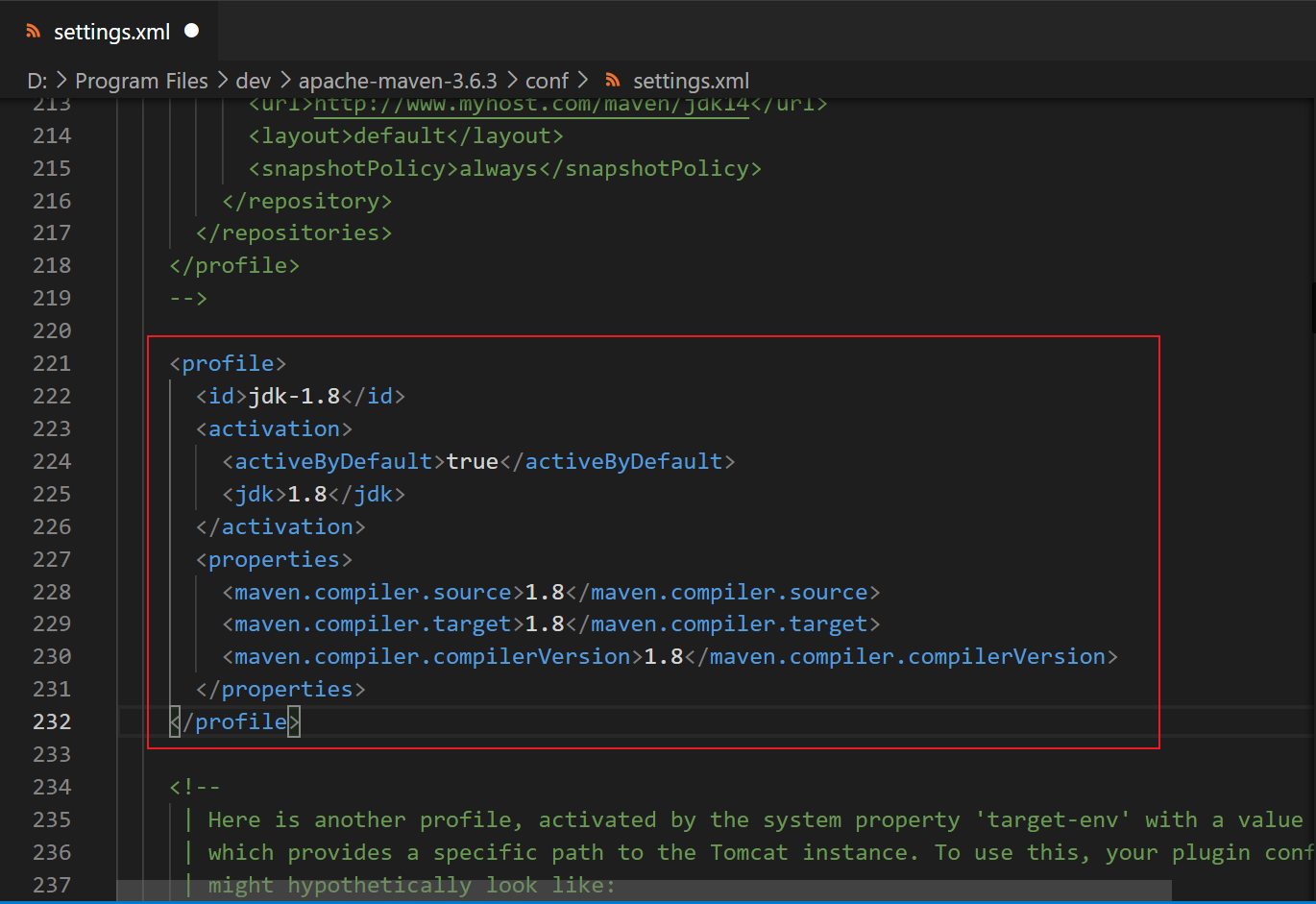This screenshot has height=904, width=1316.
Task: Open the Program Files breadcrumb
Action: [x=141, y=81]
